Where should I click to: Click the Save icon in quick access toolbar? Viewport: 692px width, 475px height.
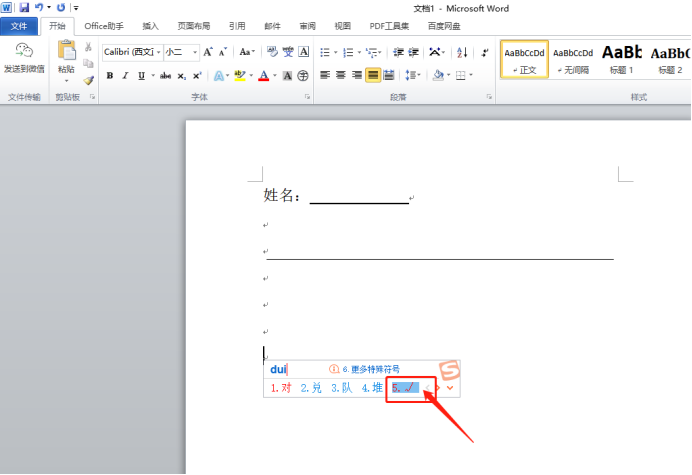[x=24, y=7]
